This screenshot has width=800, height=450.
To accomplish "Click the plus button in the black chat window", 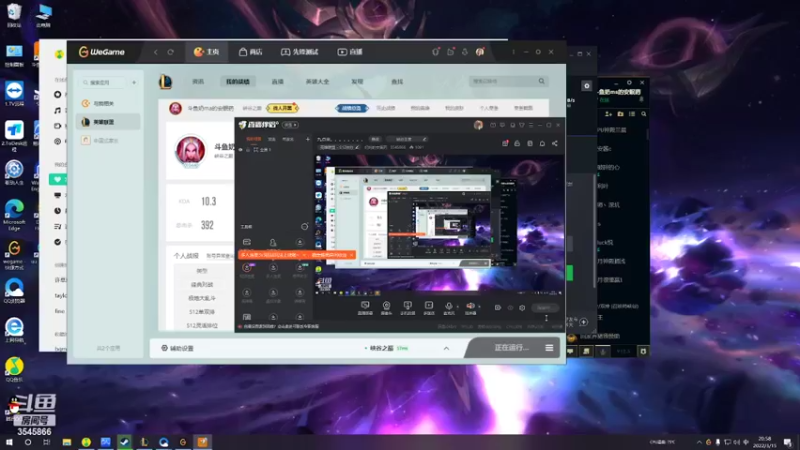I will tap(583, 322).
